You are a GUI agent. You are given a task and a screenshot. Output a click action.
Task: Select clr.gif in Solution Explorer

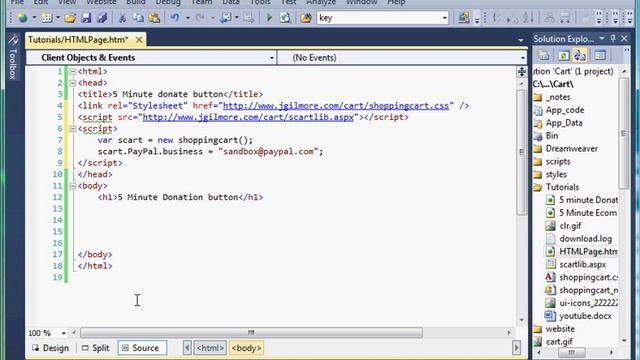570,226
